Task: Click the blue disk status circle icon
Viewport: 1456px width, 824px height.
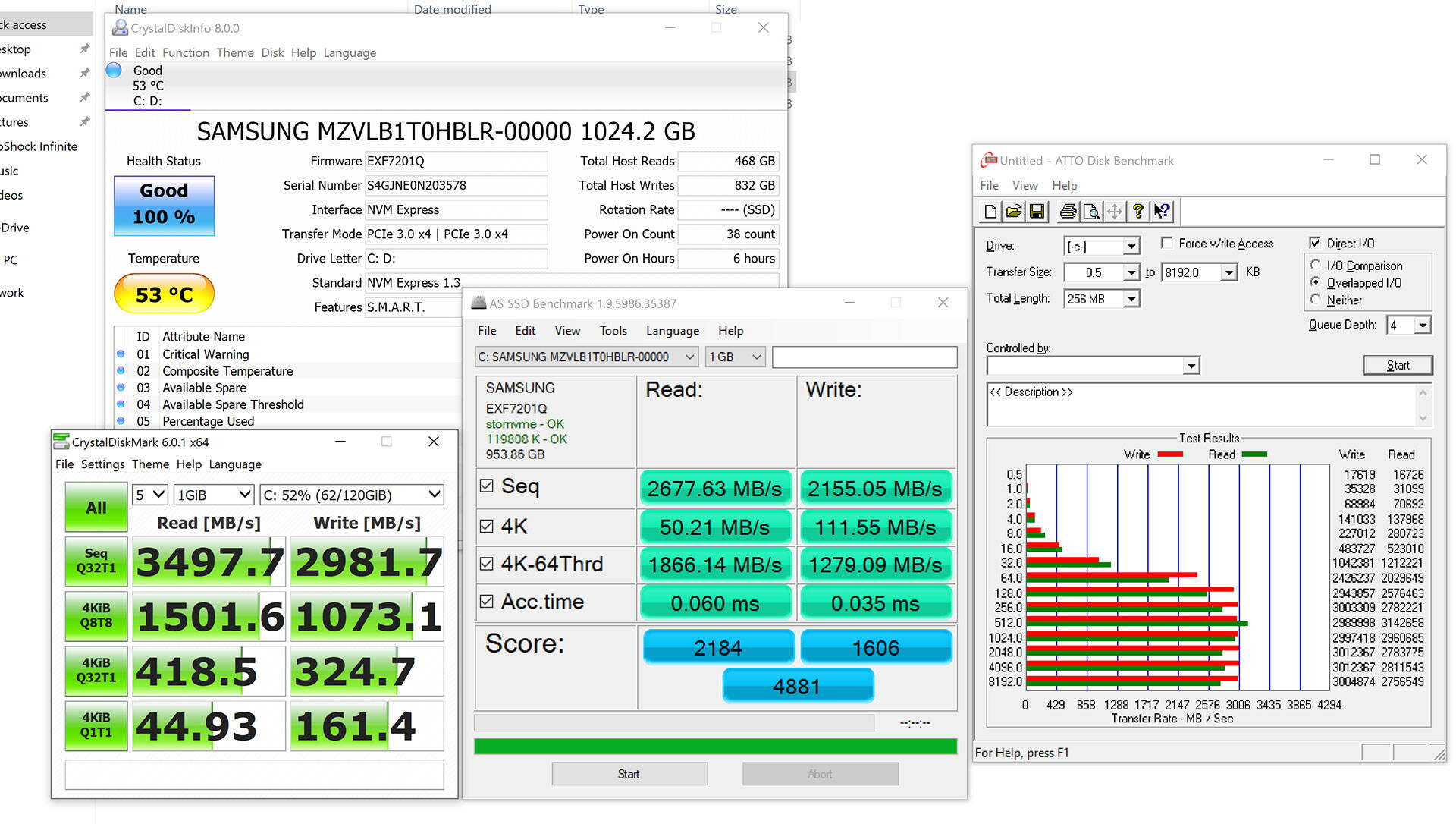Action: point(115,71)
